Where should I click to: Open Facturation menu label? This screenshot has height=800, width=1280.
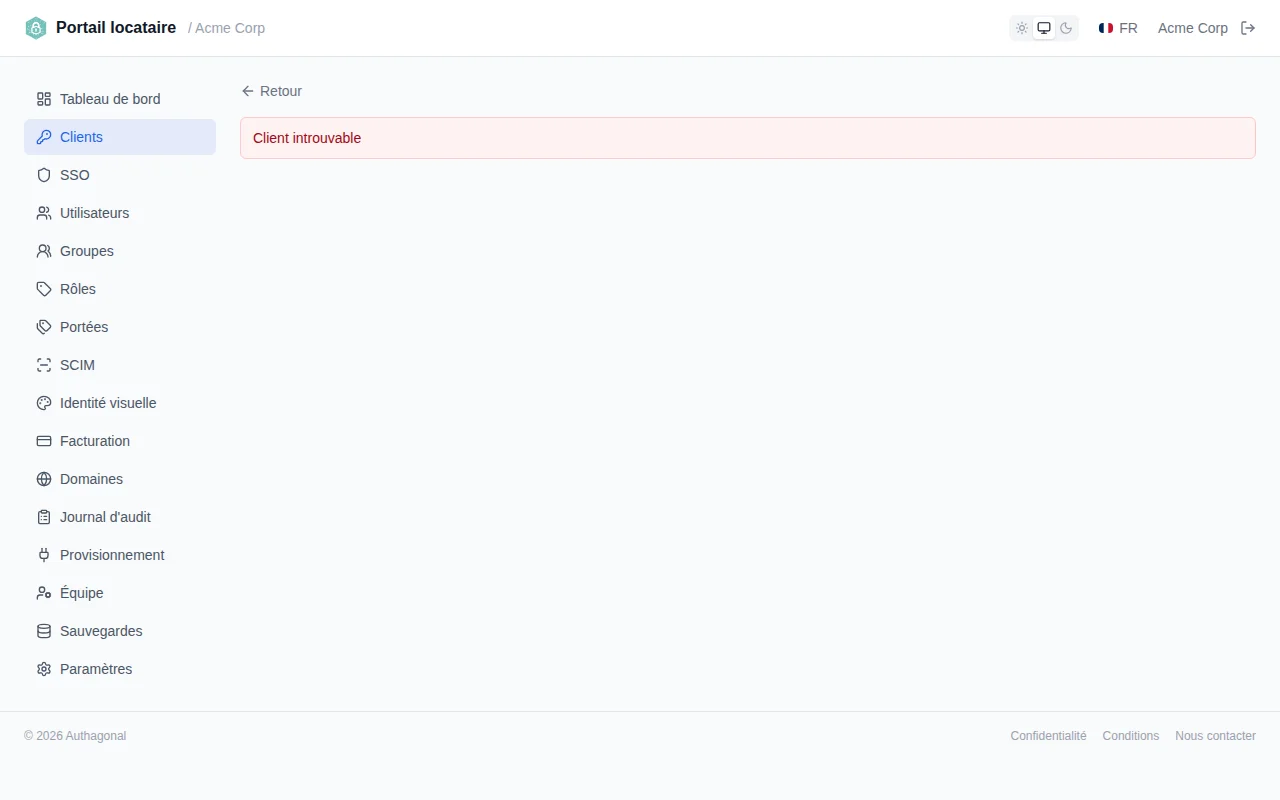95,441
